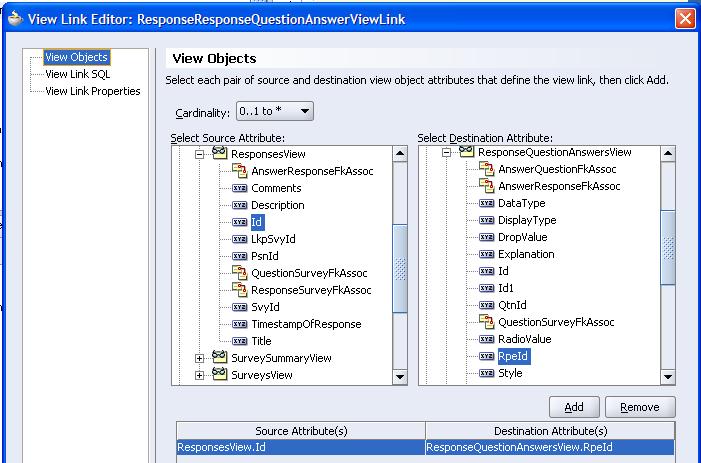
Task: Expand the SurveysView node
Action: tap(199, 375)
